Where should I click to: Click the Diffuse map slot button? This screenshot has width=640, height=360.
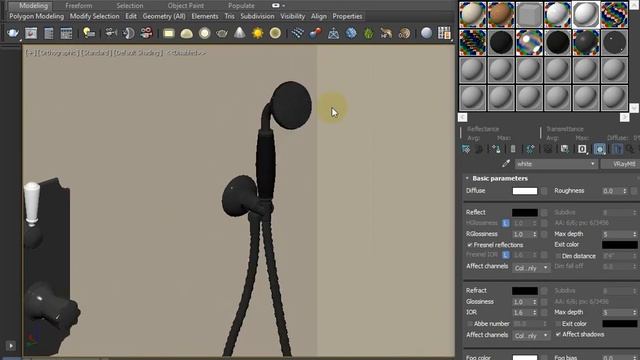coord(544,191)
